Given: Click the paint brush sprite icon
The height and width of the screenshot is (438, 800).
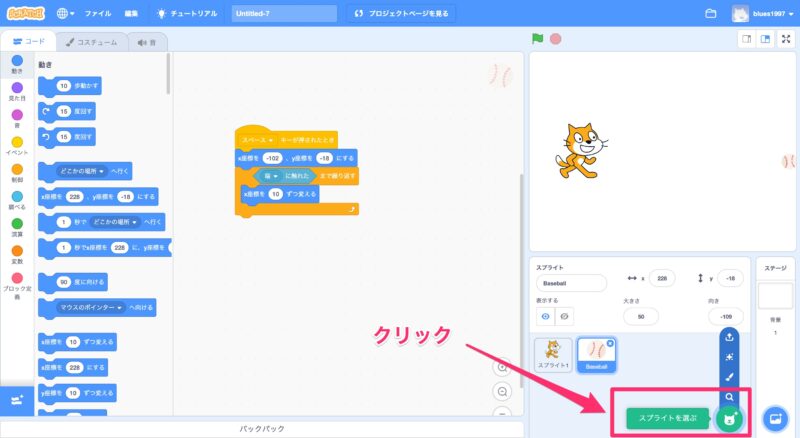Looking at the screenshot, I should click(x=731, y=377).
